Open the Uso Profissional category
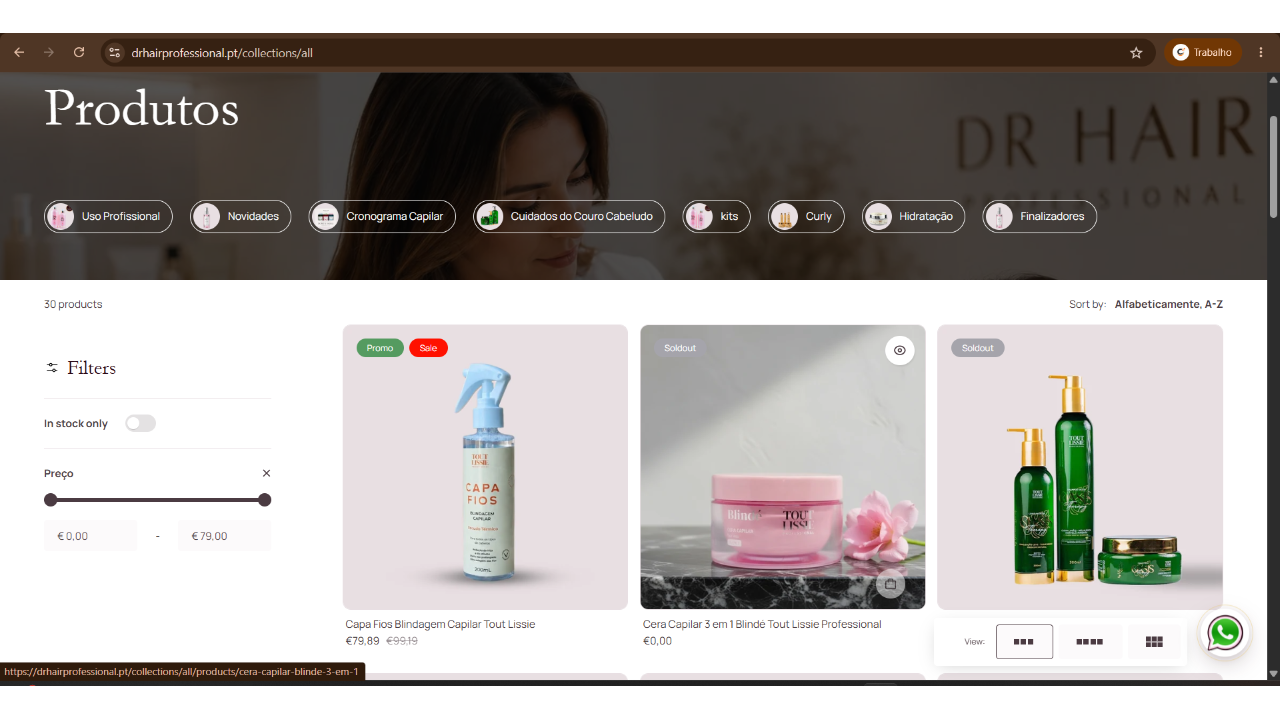The image size is (1280, 720). tap(108, 216)
